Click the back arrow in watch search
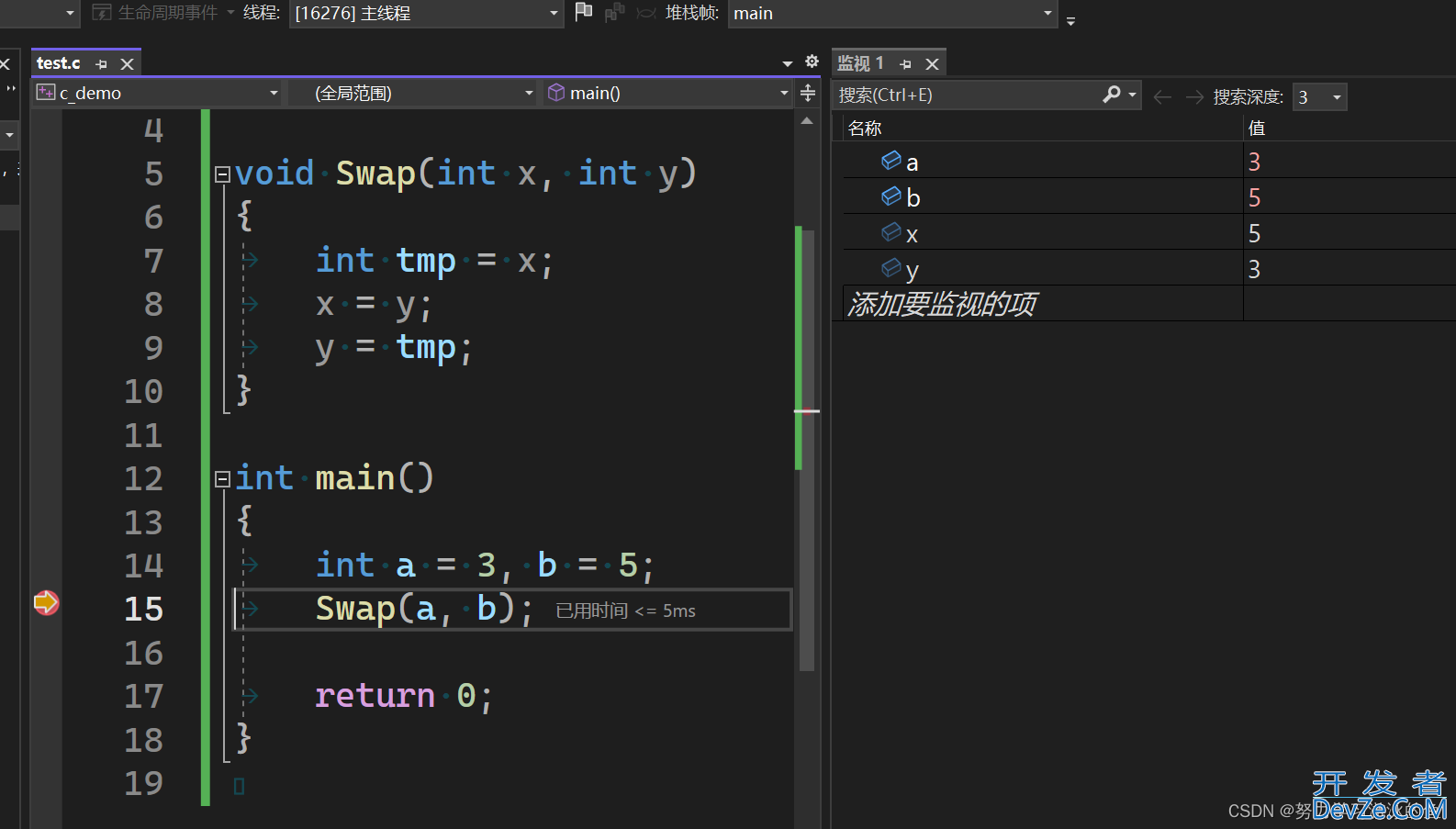1456x829 pixels. coord(1162,97)
